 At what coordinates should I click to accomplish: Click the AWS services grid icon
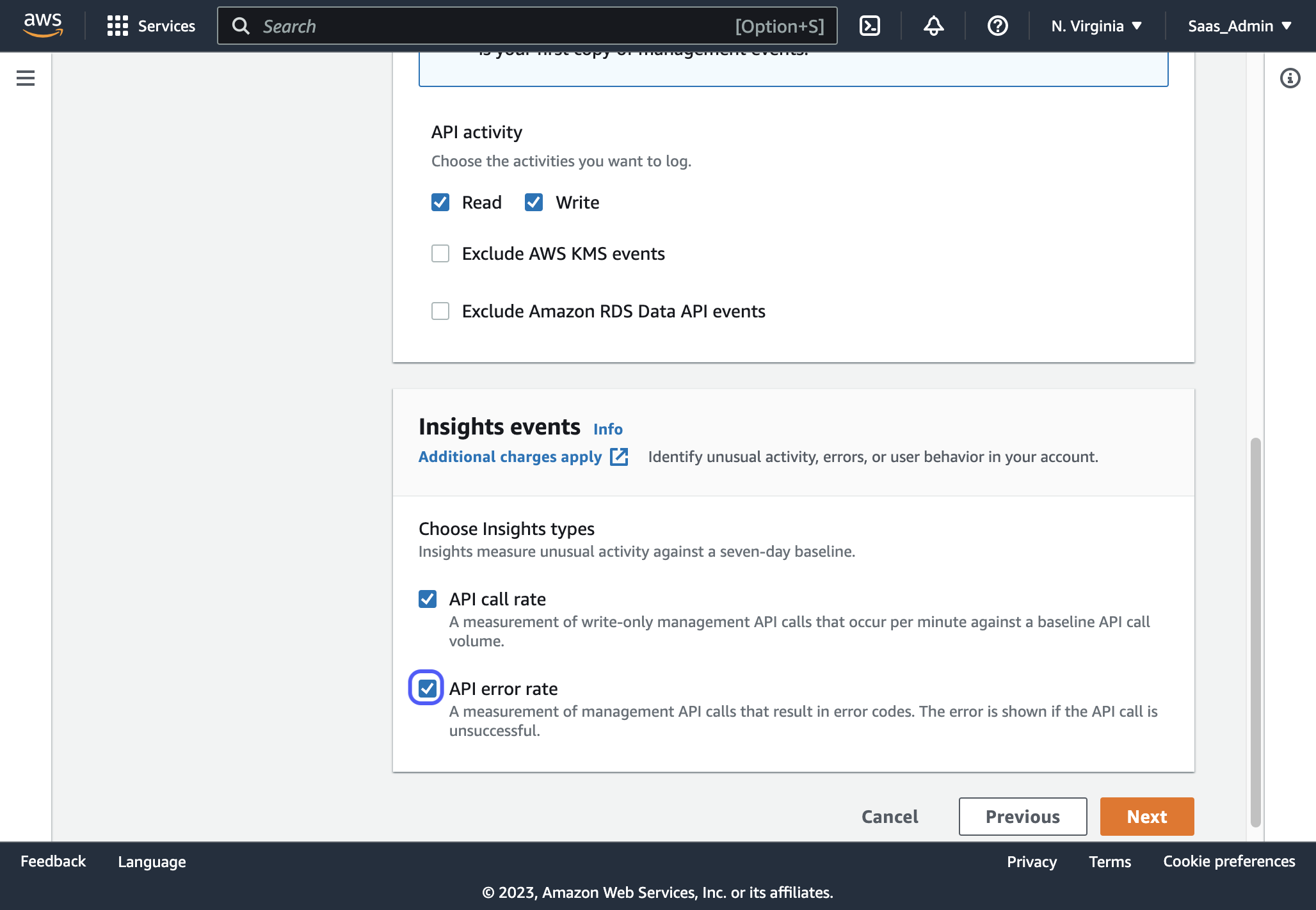click(x=117, y=25)
